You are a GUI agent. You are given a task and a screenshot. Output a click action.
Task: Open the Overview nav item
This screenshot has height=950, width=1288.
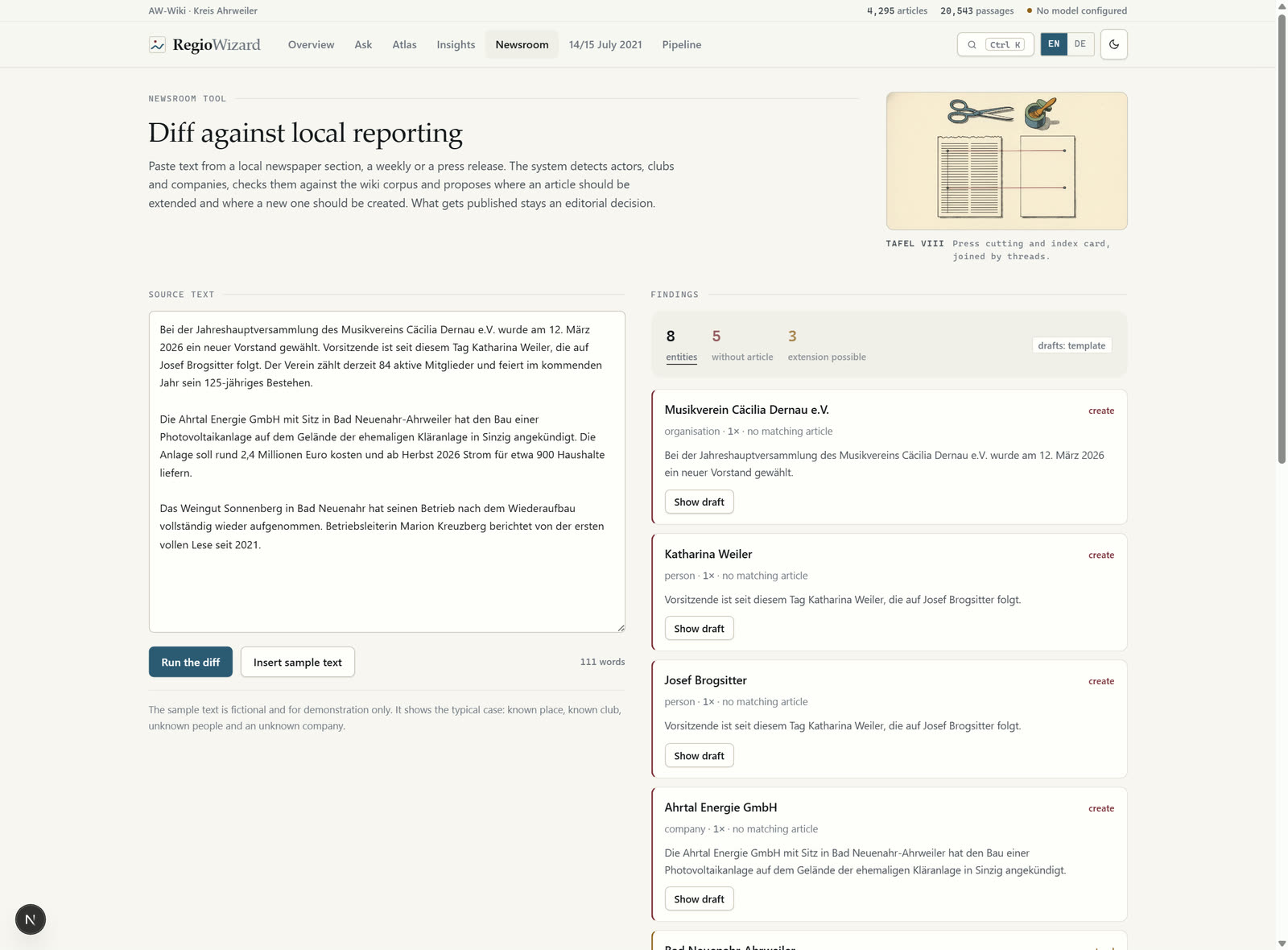point(311,44)
